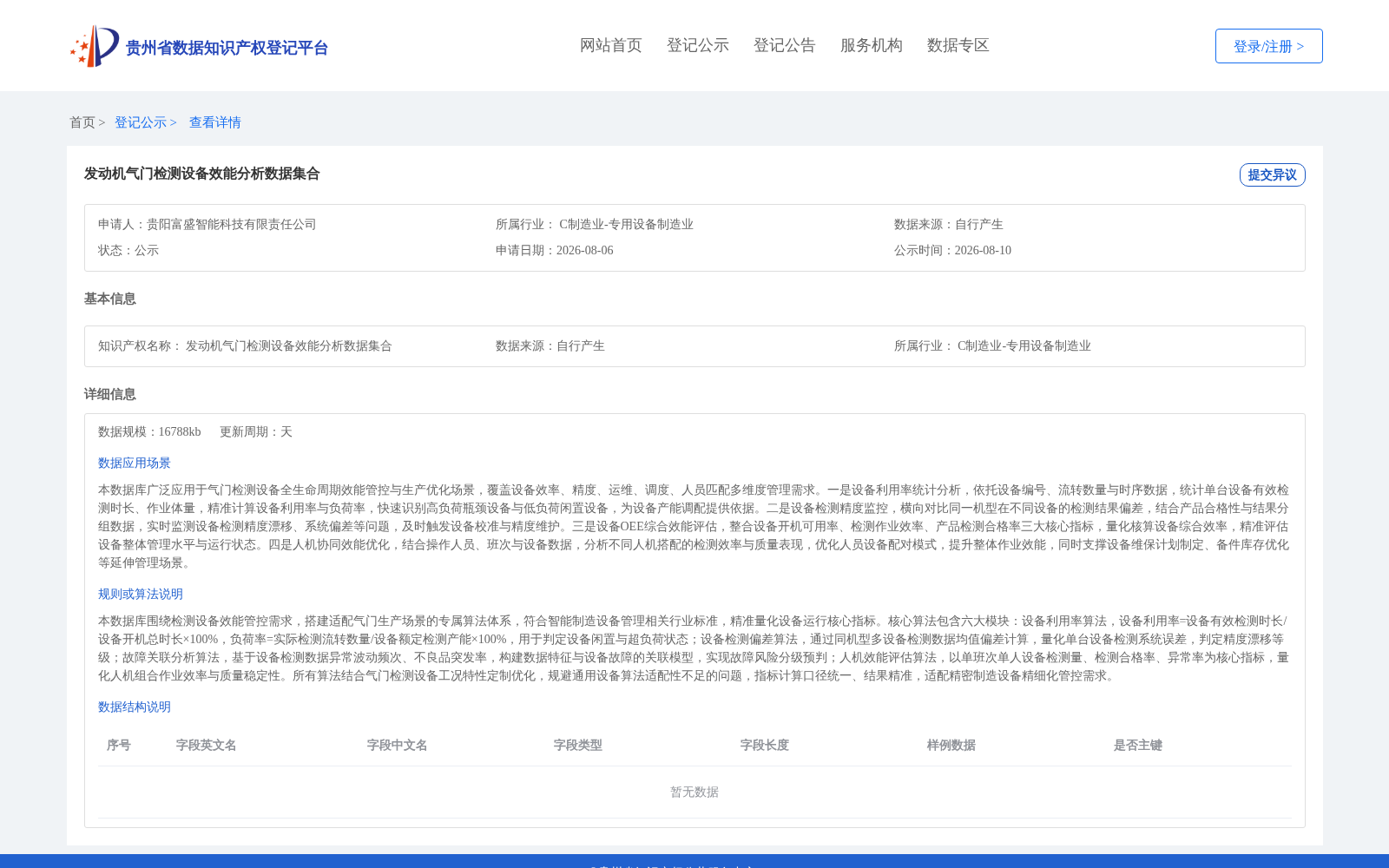Image resolution: width=1389 pixels, height=868 pixels.
Task: Go to 网站首页 menu item
Action: point(611,45)
